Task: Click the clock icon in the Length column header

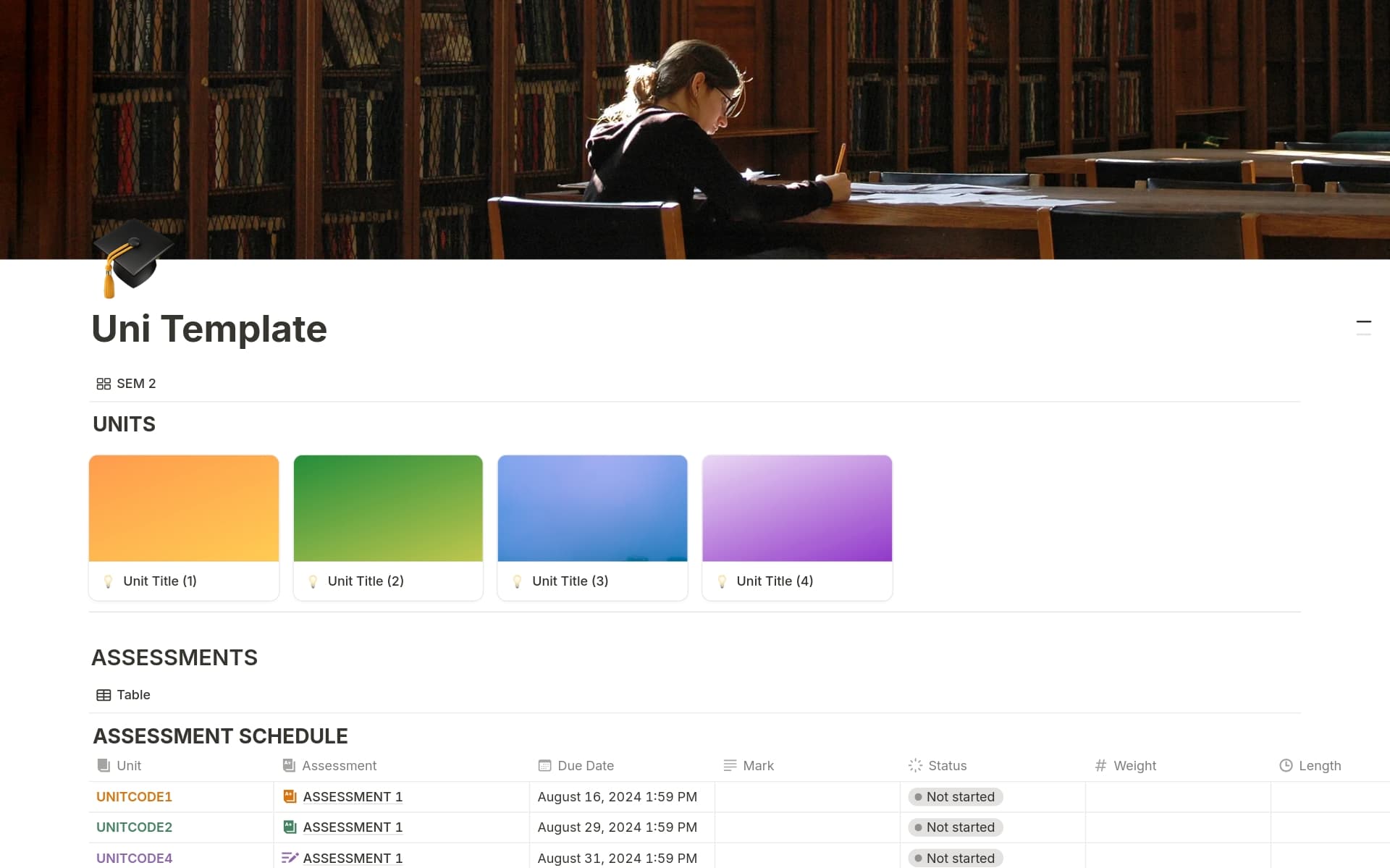Action: tap(1286, 765)
